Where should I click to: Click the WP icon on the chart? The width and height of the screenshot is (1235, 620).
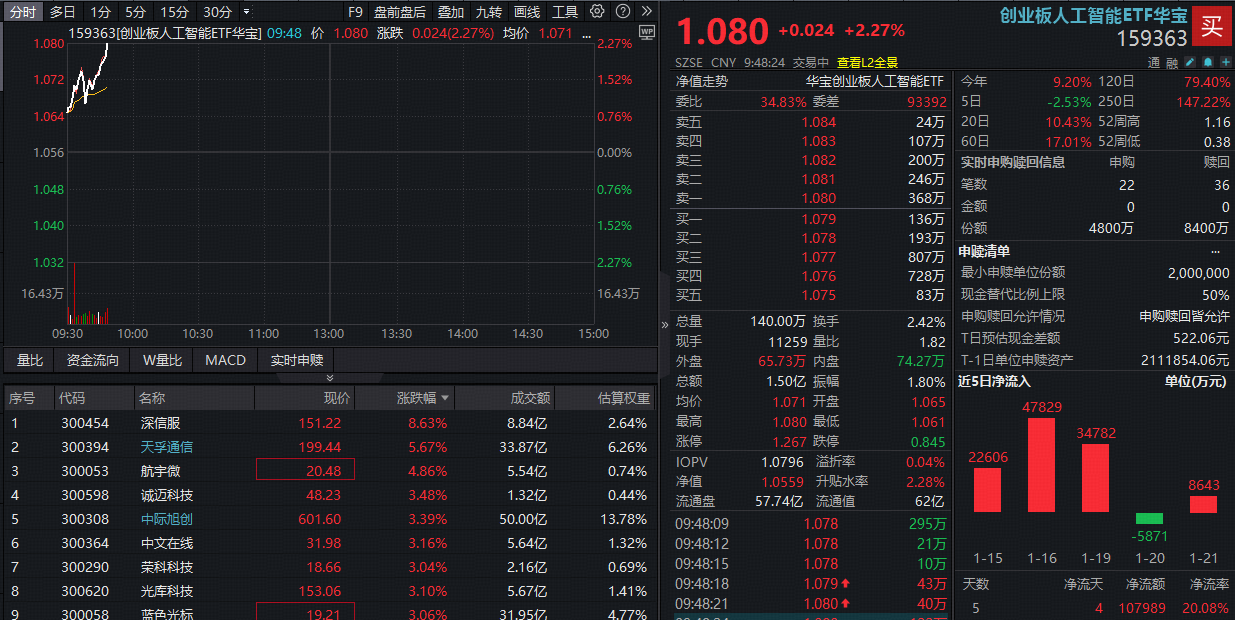(x=646, y=31)
